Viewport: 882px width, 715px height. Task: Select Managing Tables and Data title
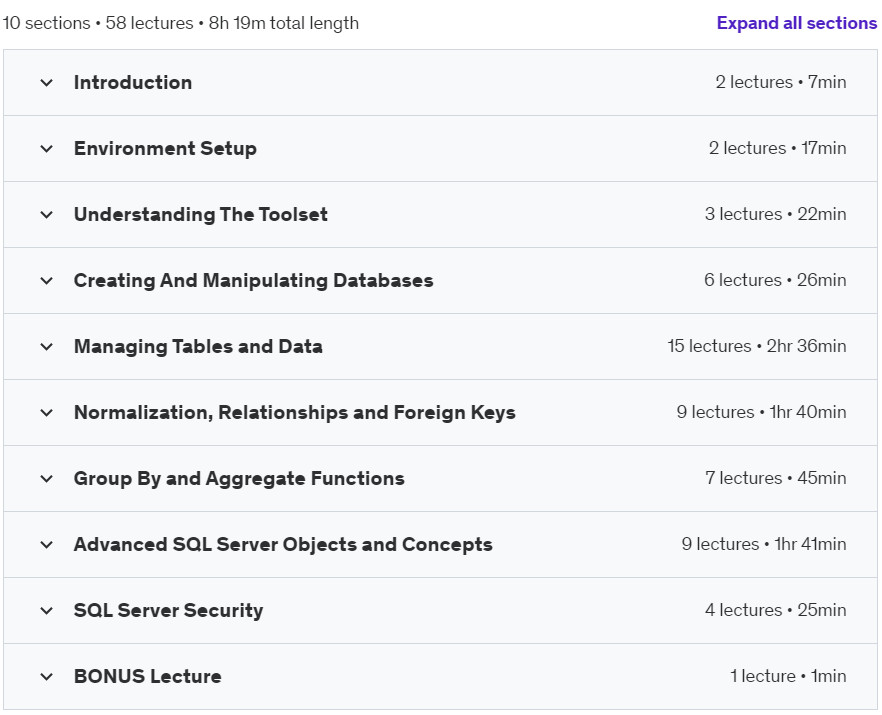[x=198, y=347]
